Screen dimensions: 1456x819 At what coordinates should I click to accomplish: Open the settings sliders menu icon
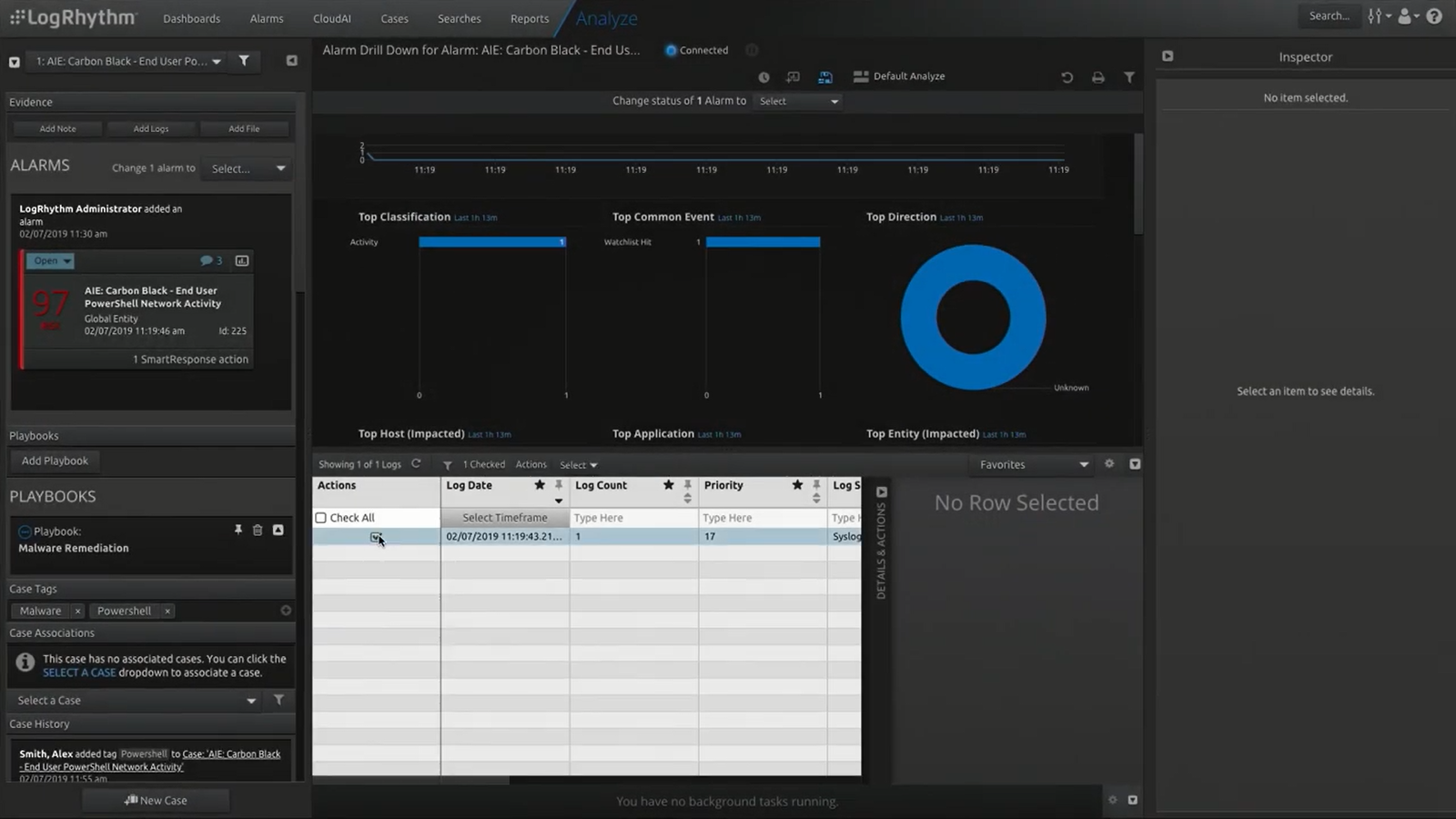[1378, 16]
